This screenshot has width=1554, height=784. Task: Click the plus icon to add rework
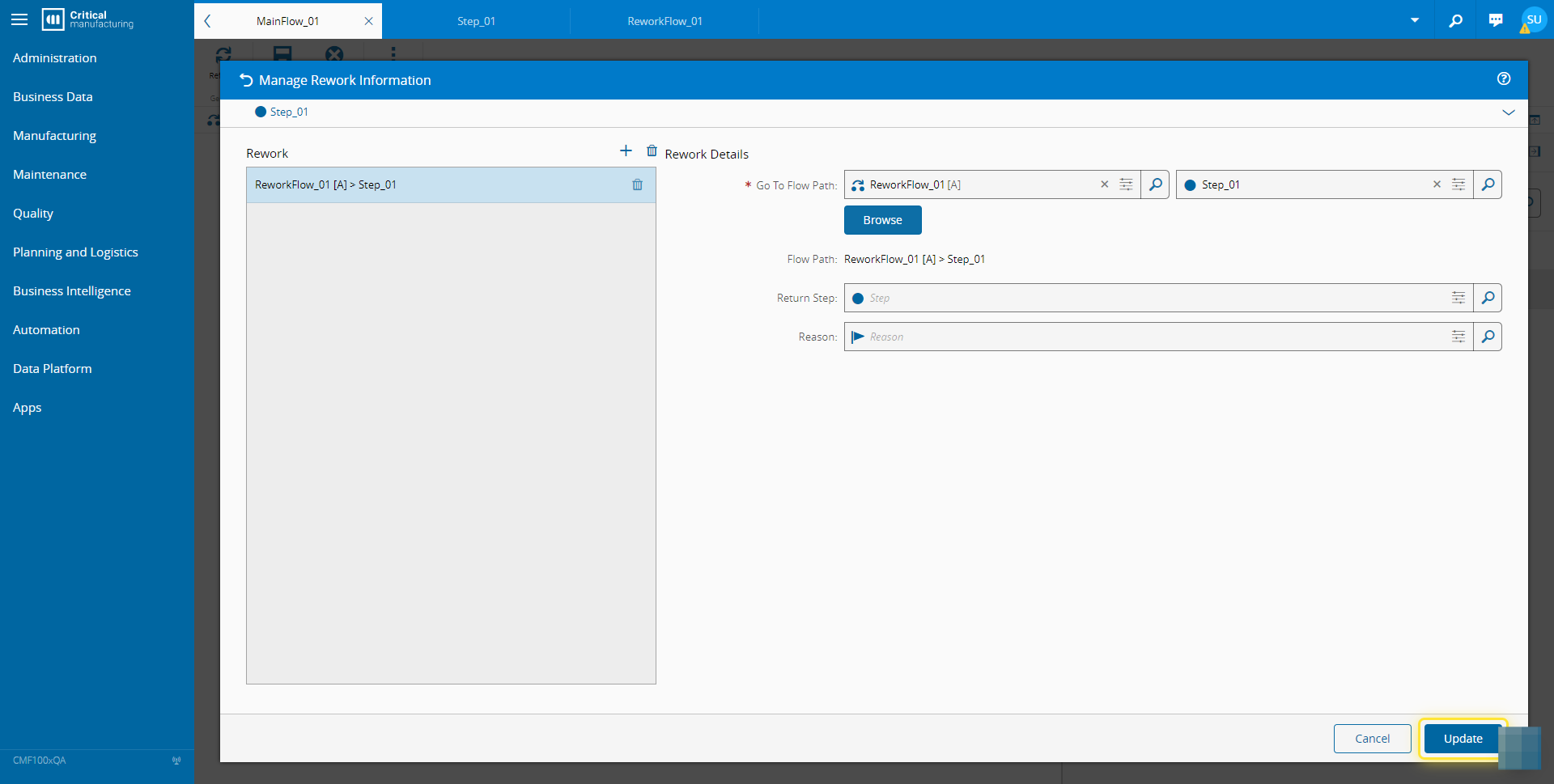(x=626, y=151)
